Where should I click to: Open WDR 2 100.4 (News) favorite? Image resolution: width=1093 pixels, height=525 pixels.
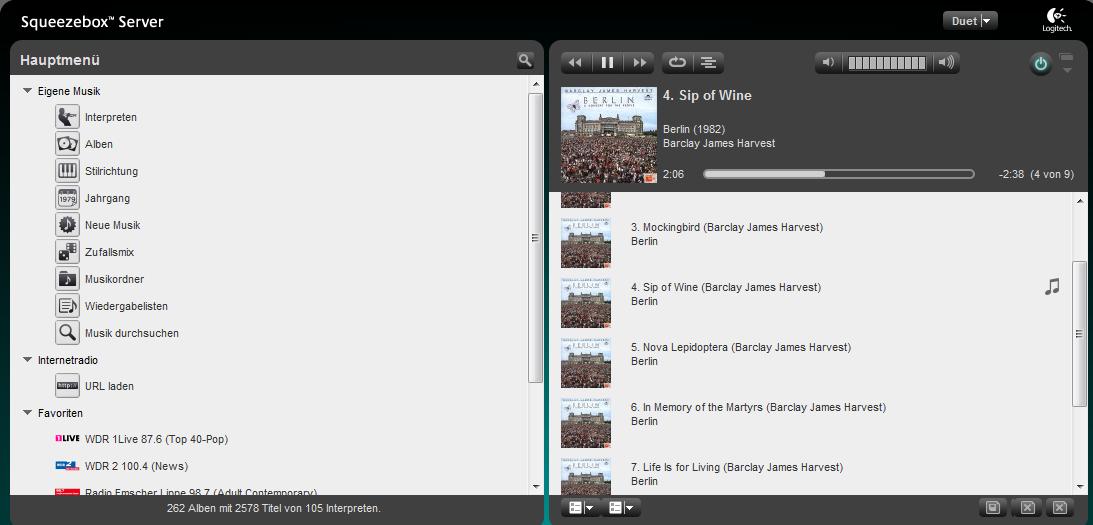point(135,466)
